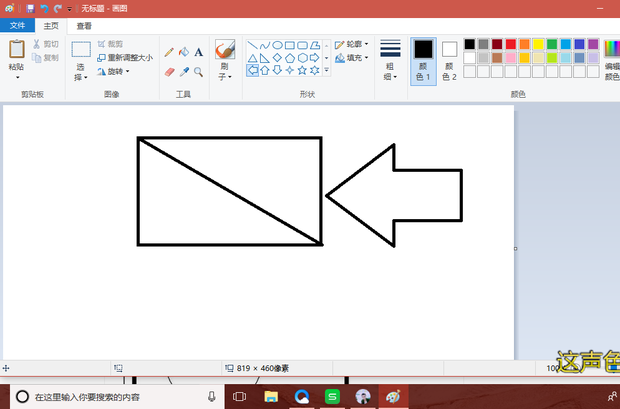The width and height of the screenshot is (620, 409).
Task: Activate the 颜色 1 foreground color
Action: click(x=423, y=61)
